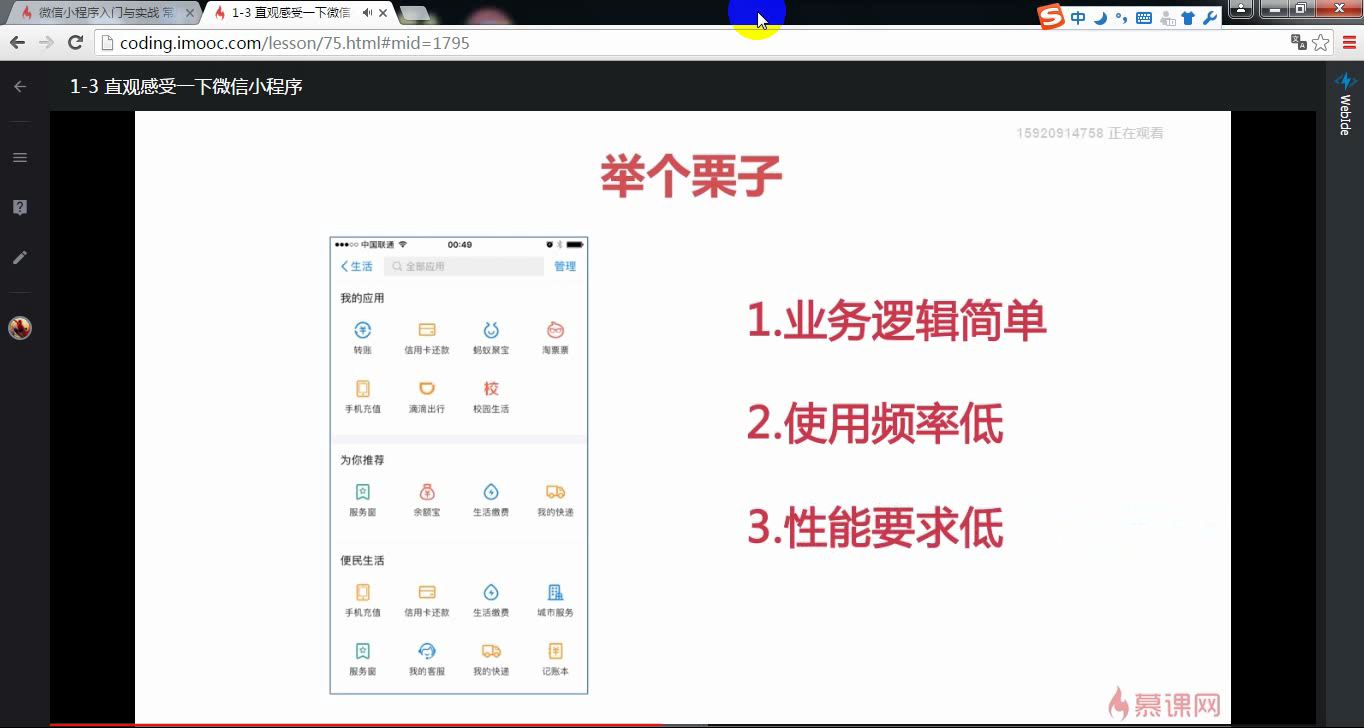Viewport: 1364px width, 728px height.
Task: Open a new browser tab
Action: click(414, 13)
